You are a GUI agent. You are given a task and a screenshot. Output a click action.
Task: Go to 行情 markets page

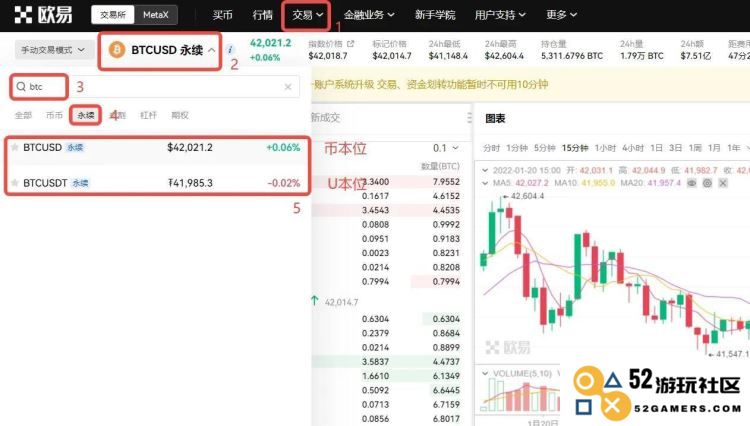click(x=262, y=15)
